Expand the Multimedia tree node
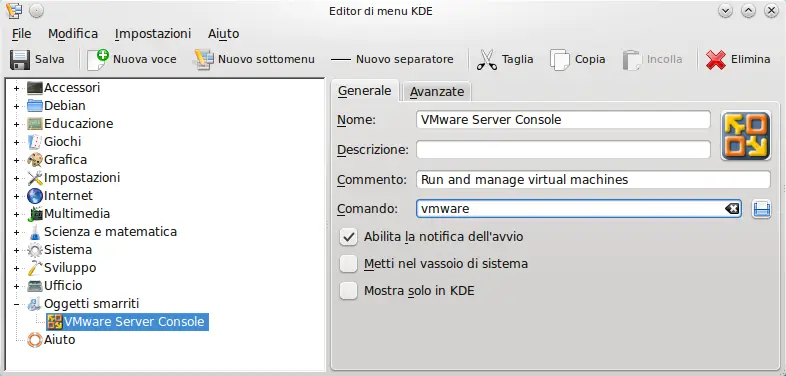The height and width of the screenshot is (376, 786). coord(17,214)
